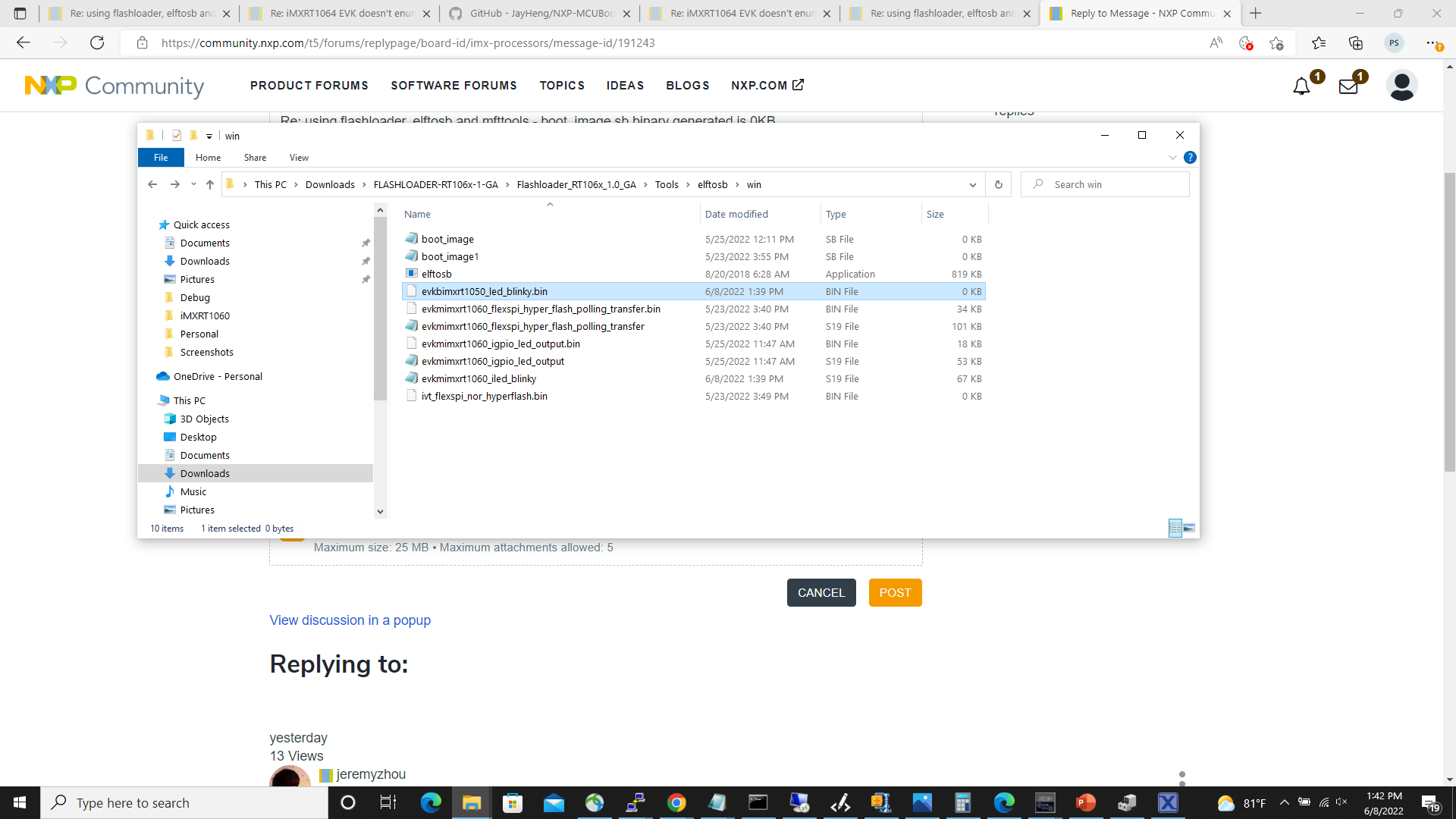Open the NXP Community messages envelope

[1348, 85]
